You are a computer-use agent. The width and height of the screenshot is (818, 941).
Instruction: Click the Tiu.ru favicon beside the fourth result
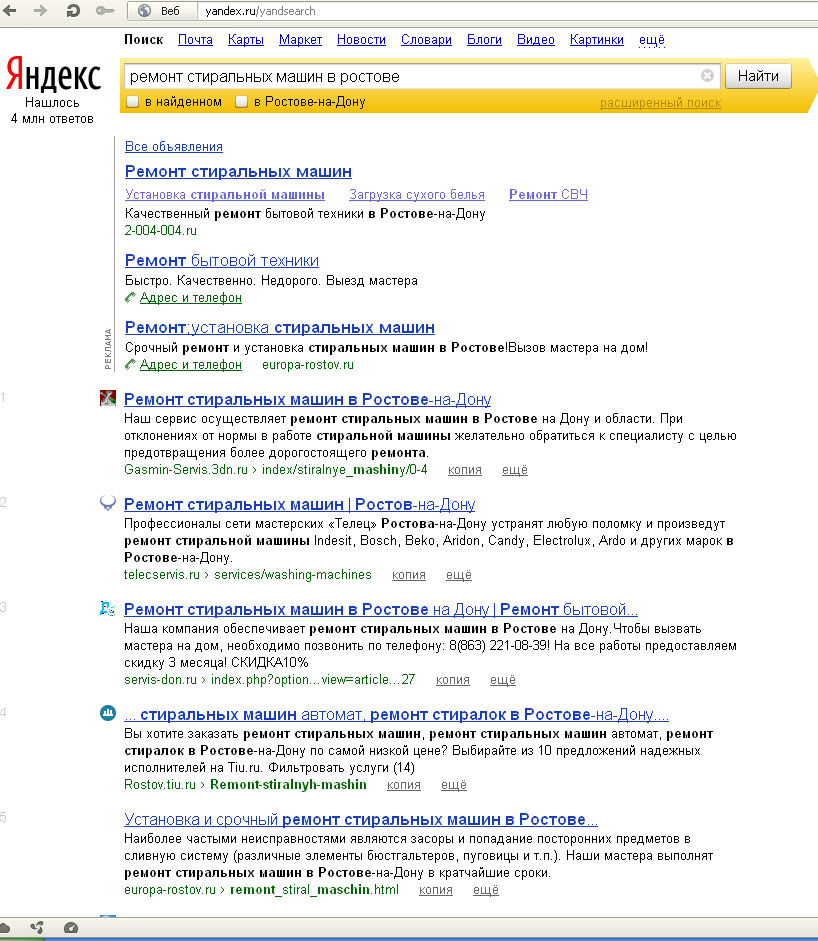coord(107,713)
